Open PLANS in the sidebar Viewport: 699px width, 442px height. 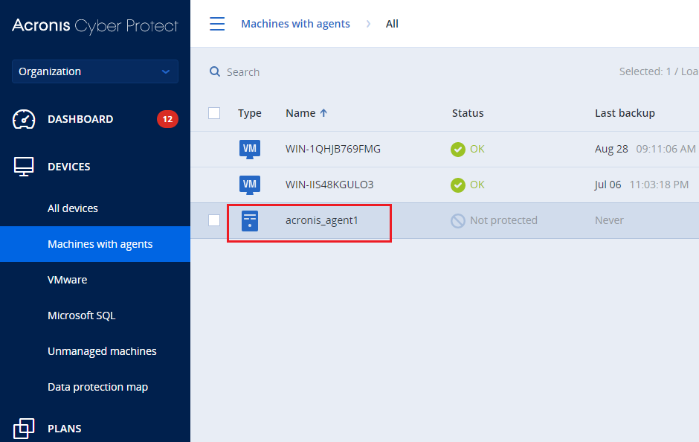point(65,429)
